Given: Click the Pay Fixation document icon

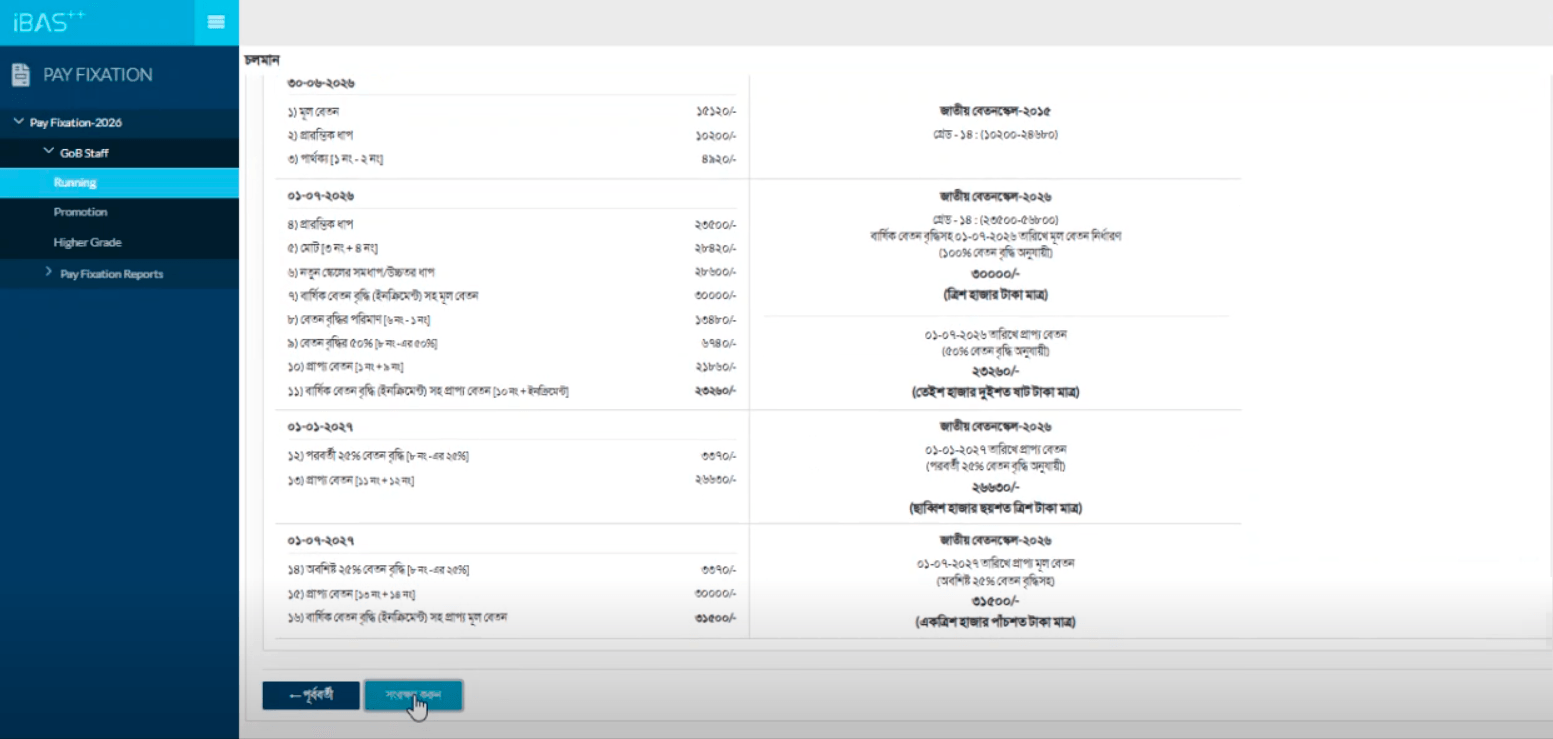Looking at the screenshot, I should tap(20, 75).
